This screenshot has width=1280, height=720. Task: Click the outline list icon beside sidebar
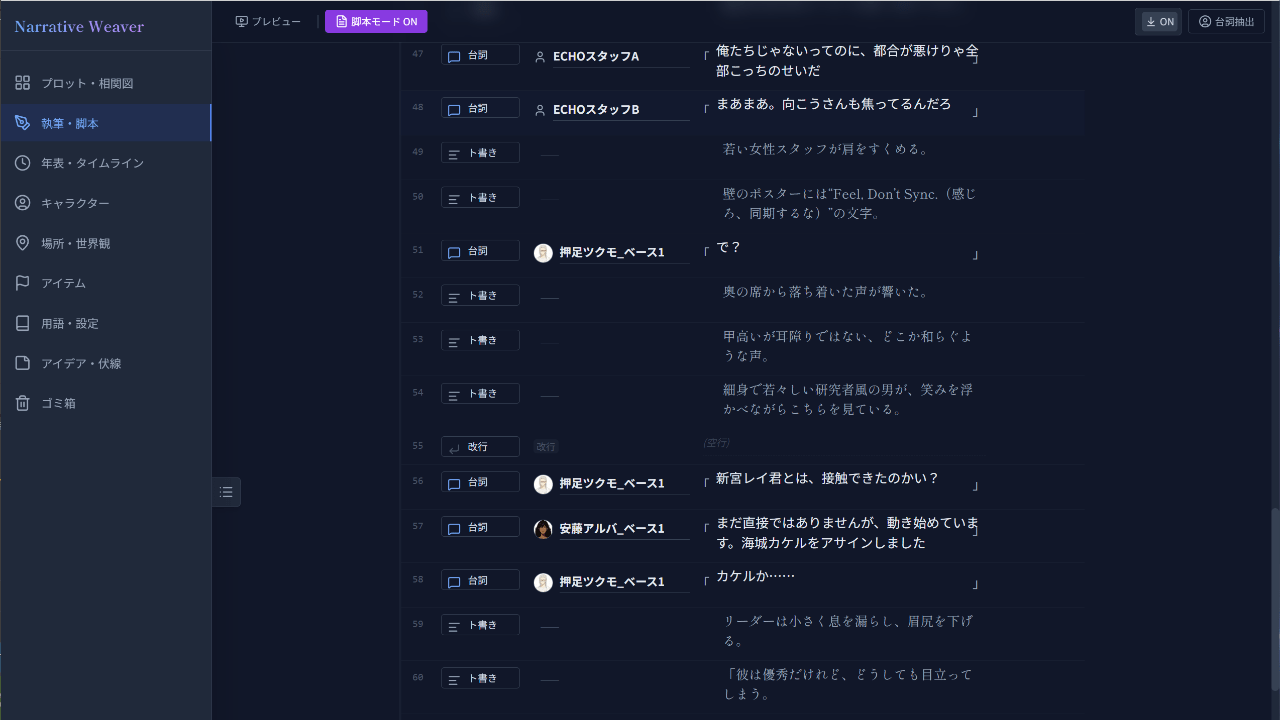coord(226,492)
